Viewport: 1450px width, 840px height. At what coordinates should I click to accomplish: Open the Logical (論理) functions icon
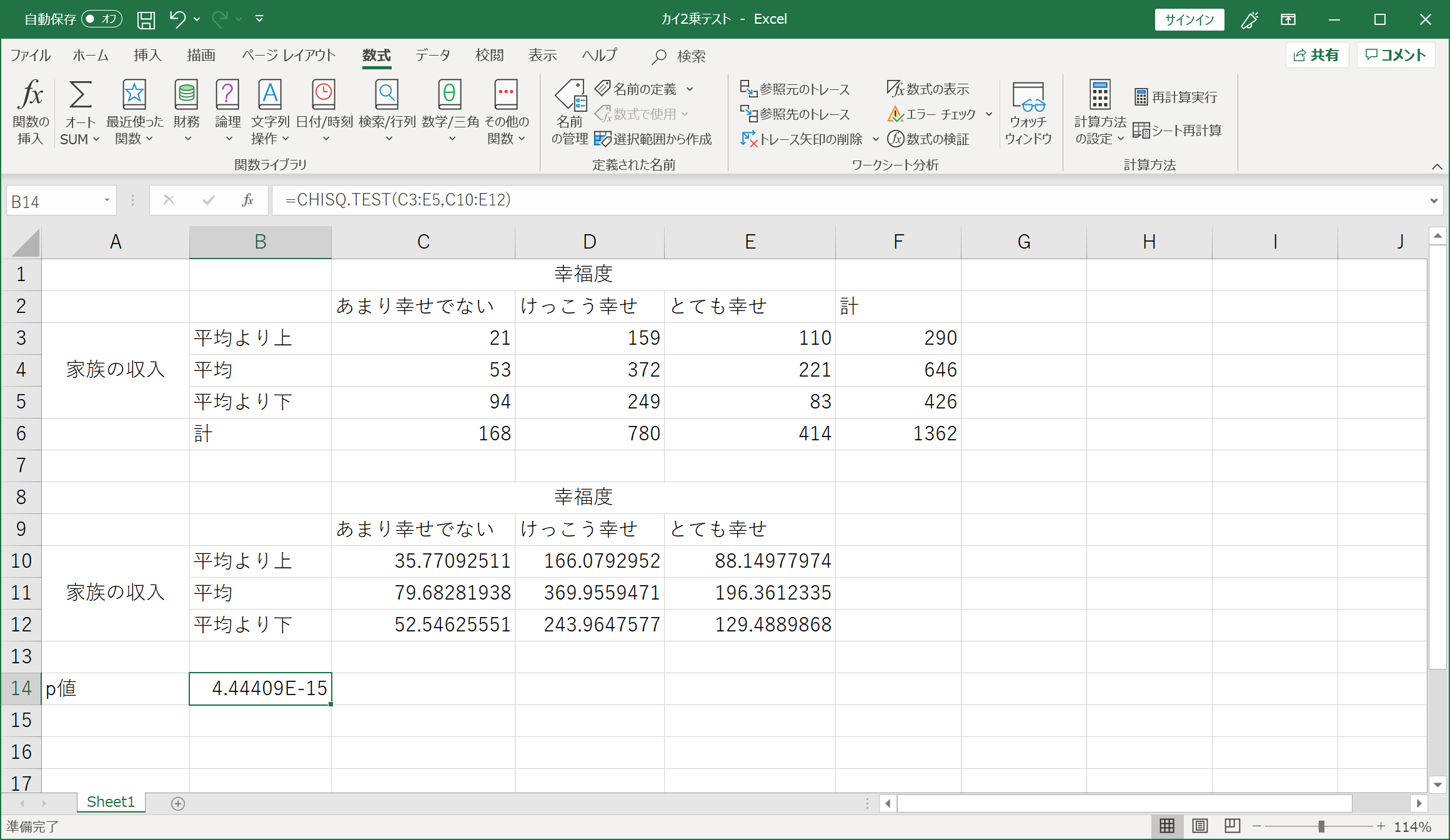click(x=227, y=94)
